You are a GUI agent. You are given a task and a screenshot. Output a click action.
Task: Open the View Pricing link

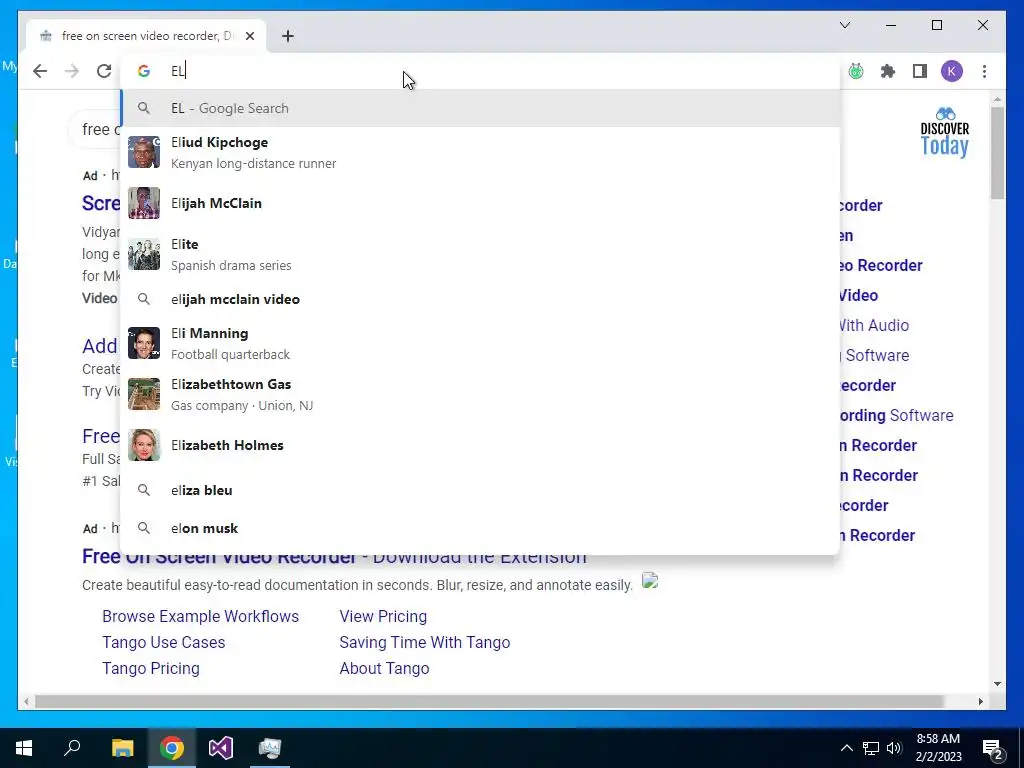383,616
